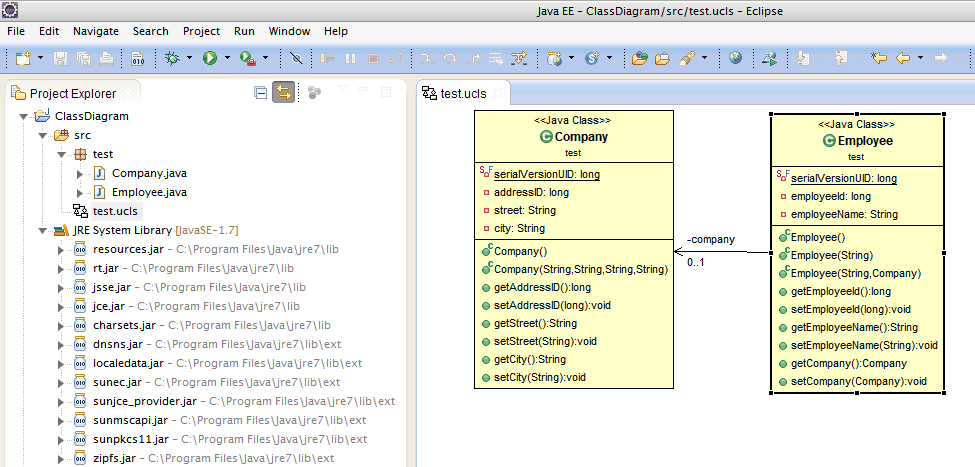
Task: Collapse All in Project Explorer
Action: point(260,92)
